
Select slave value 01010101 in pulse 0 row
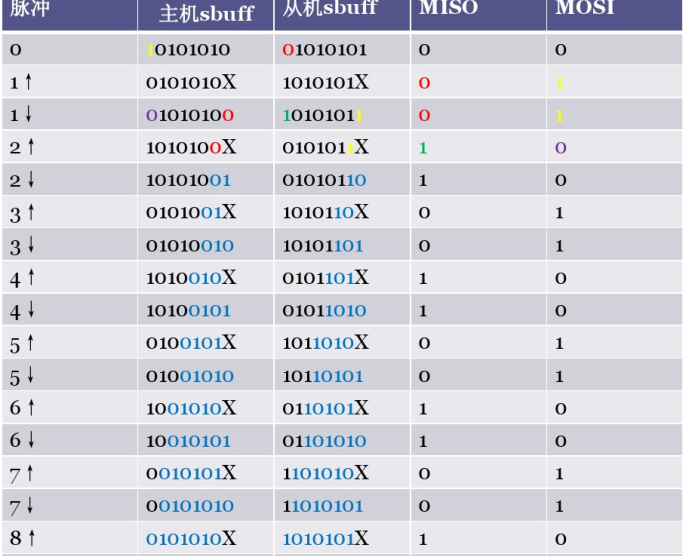click(324, 50)
